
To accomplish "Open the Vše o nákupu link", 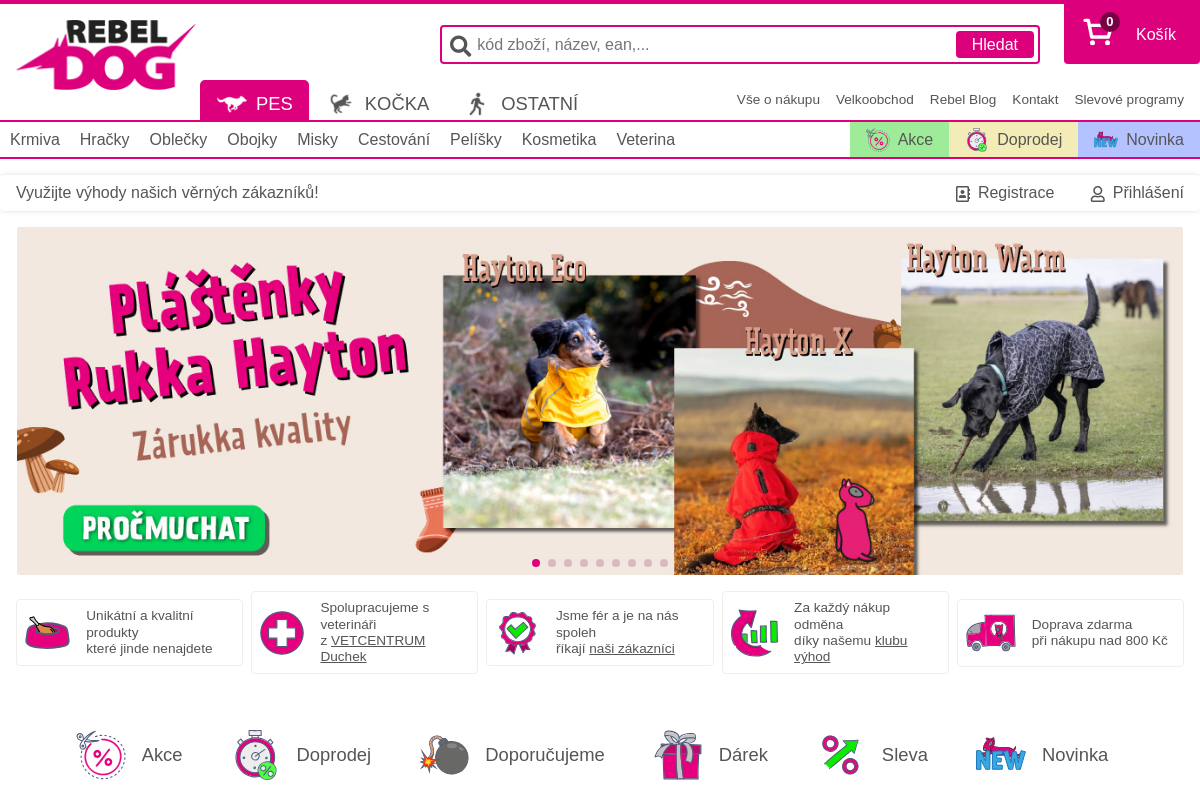I will coord(778,99).
